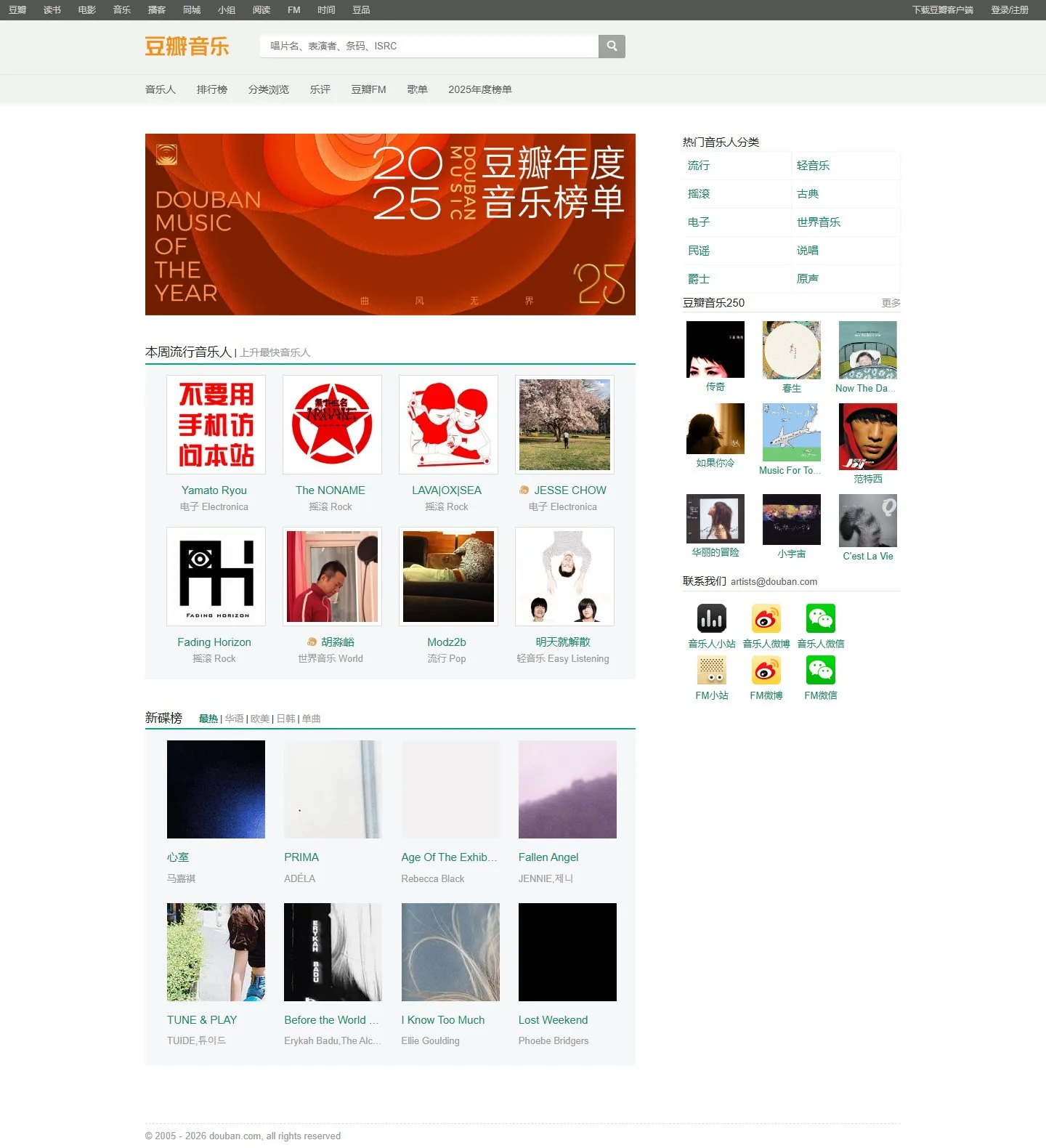Open the LAVA|OX|SEA artist avatar
Image resolution: width=1046 pixels, height=1148 pixels.
pos(448,424)
